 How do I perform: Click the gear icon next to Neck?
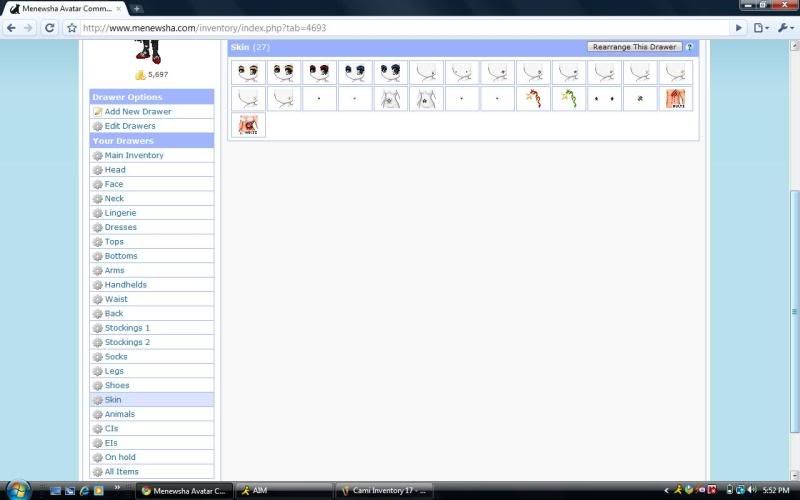(97, 198)
